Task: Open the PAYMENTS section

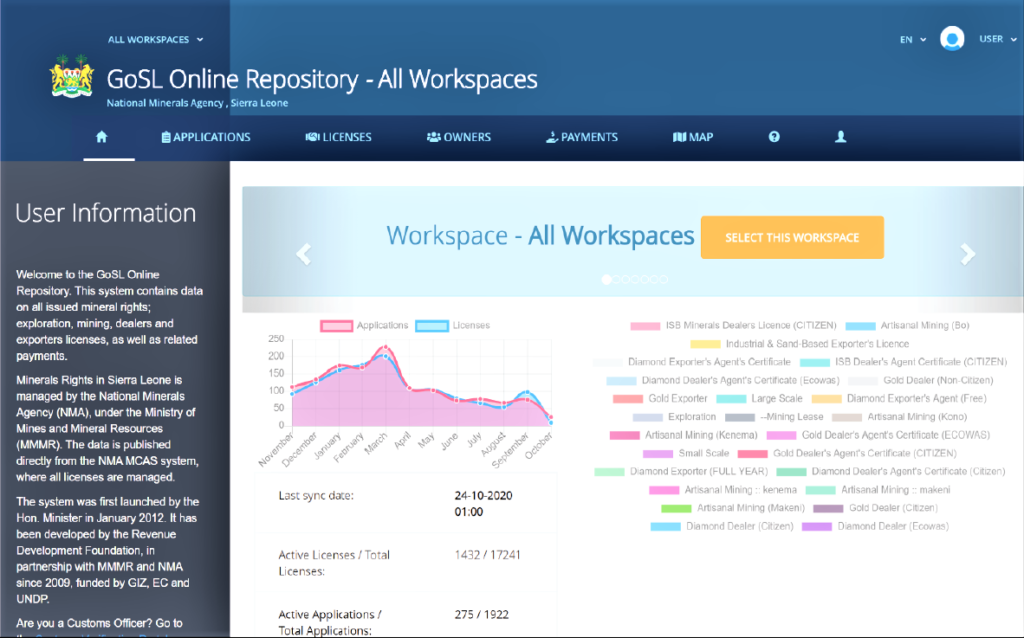Action: (x=582, y=137)
